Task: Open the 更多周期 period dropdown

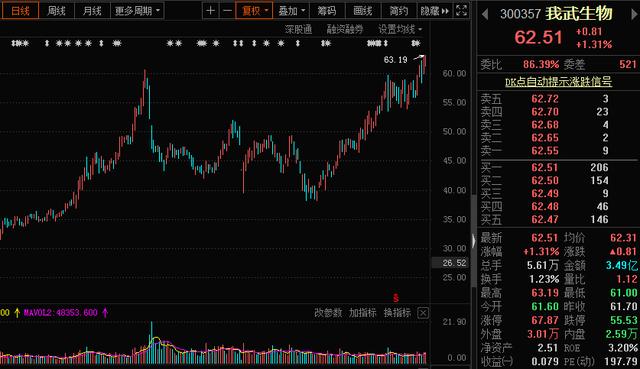Action: [x=137, y=11]
